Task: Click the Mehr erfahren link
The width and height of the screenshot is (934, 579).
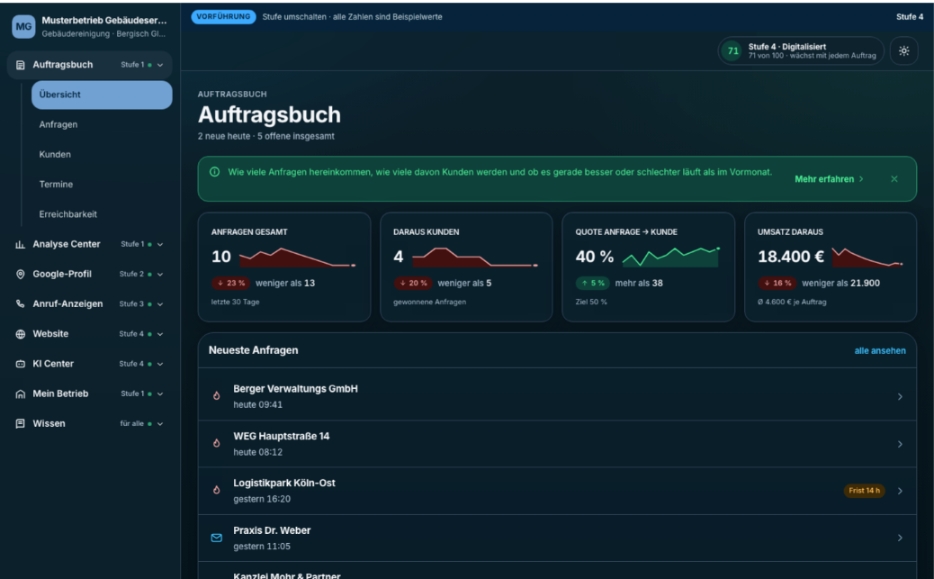Action: point(829,179)
